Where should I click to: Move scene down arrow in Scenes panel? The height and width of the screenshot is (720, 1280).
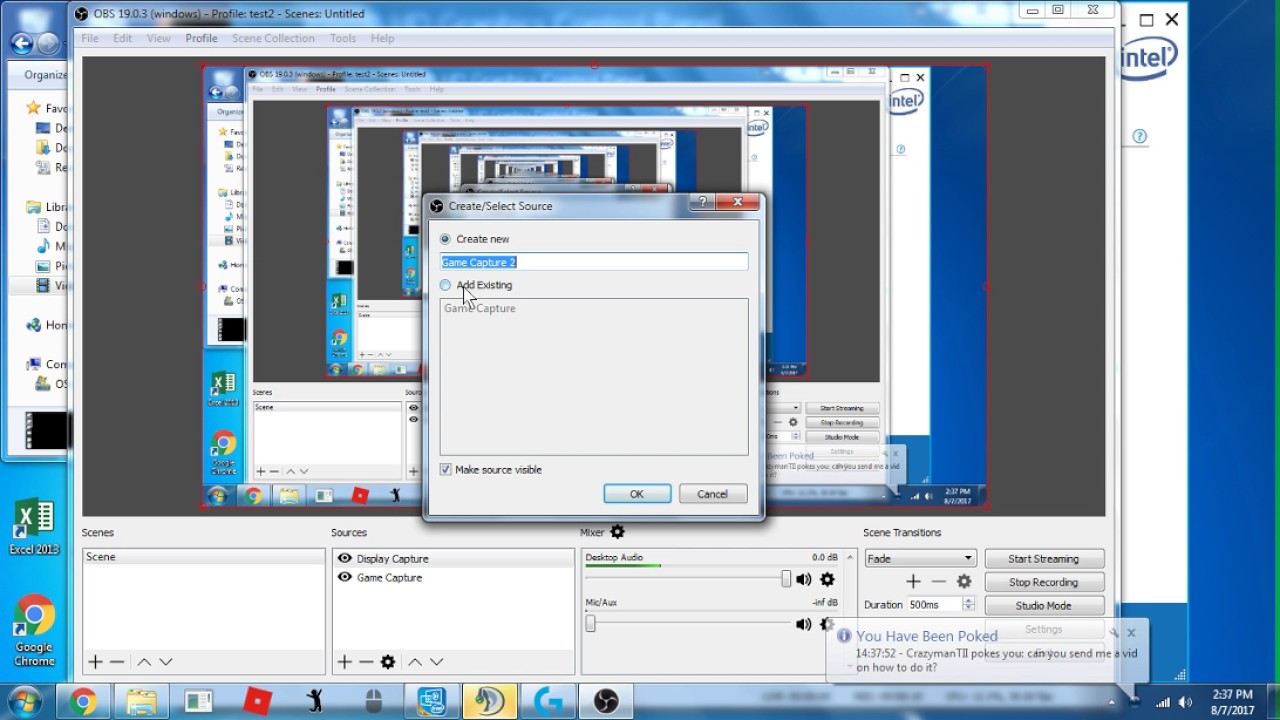[166, 662]
